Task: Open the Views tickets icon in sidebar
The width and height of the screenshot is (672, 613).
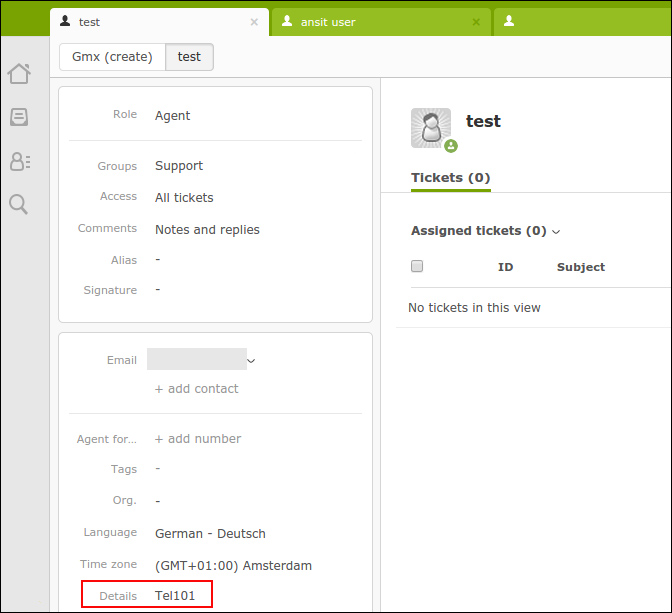Action: pyautogui.click(x=19, y=117)
